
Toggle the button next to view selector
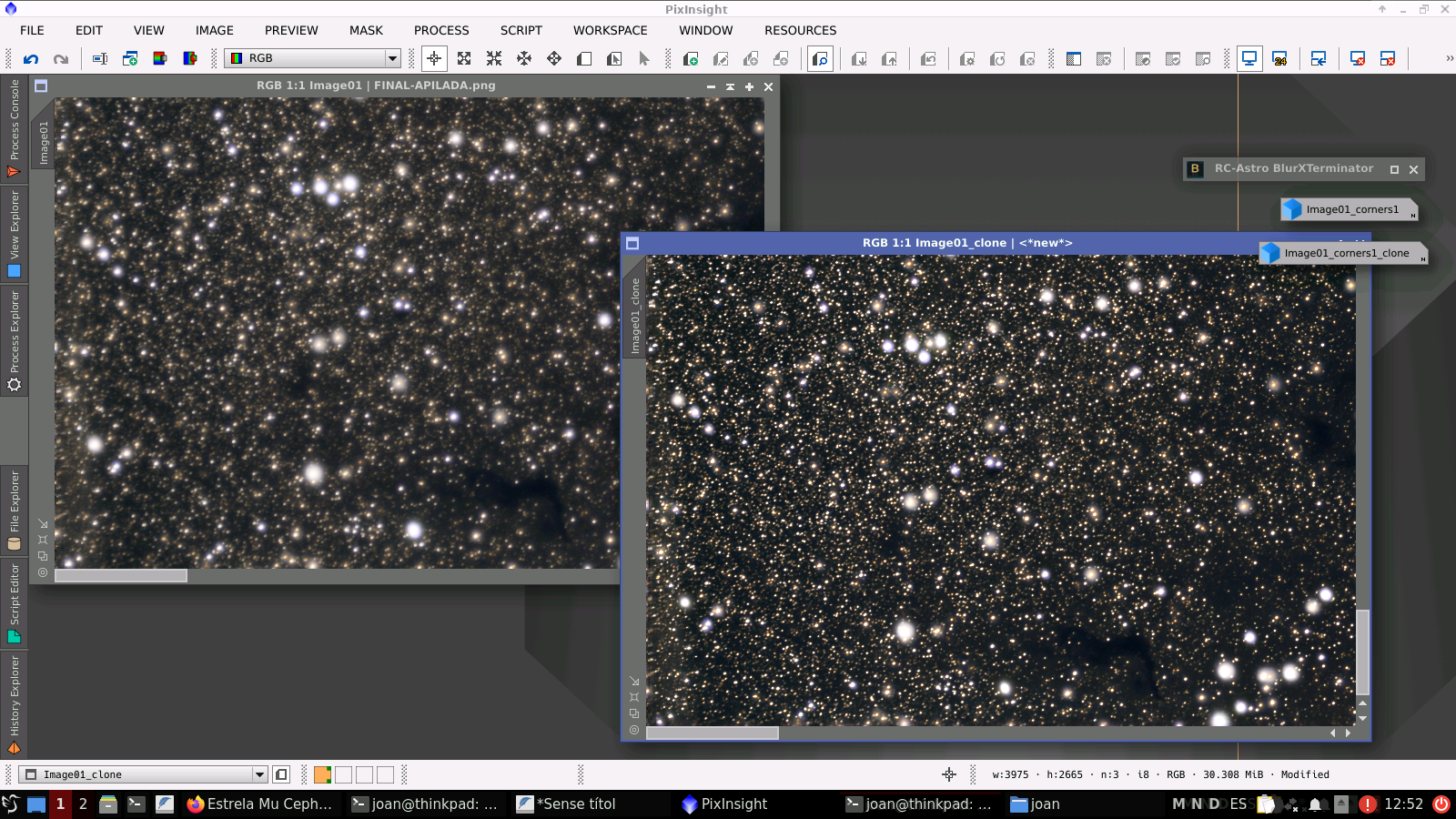coord(281,774)
